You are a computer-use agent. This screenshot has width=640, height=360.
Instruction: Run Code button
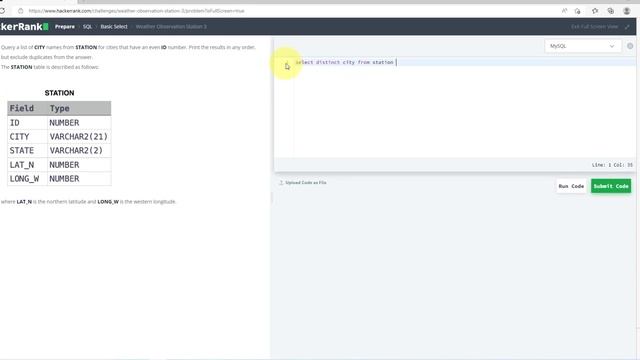coord(571,186)
